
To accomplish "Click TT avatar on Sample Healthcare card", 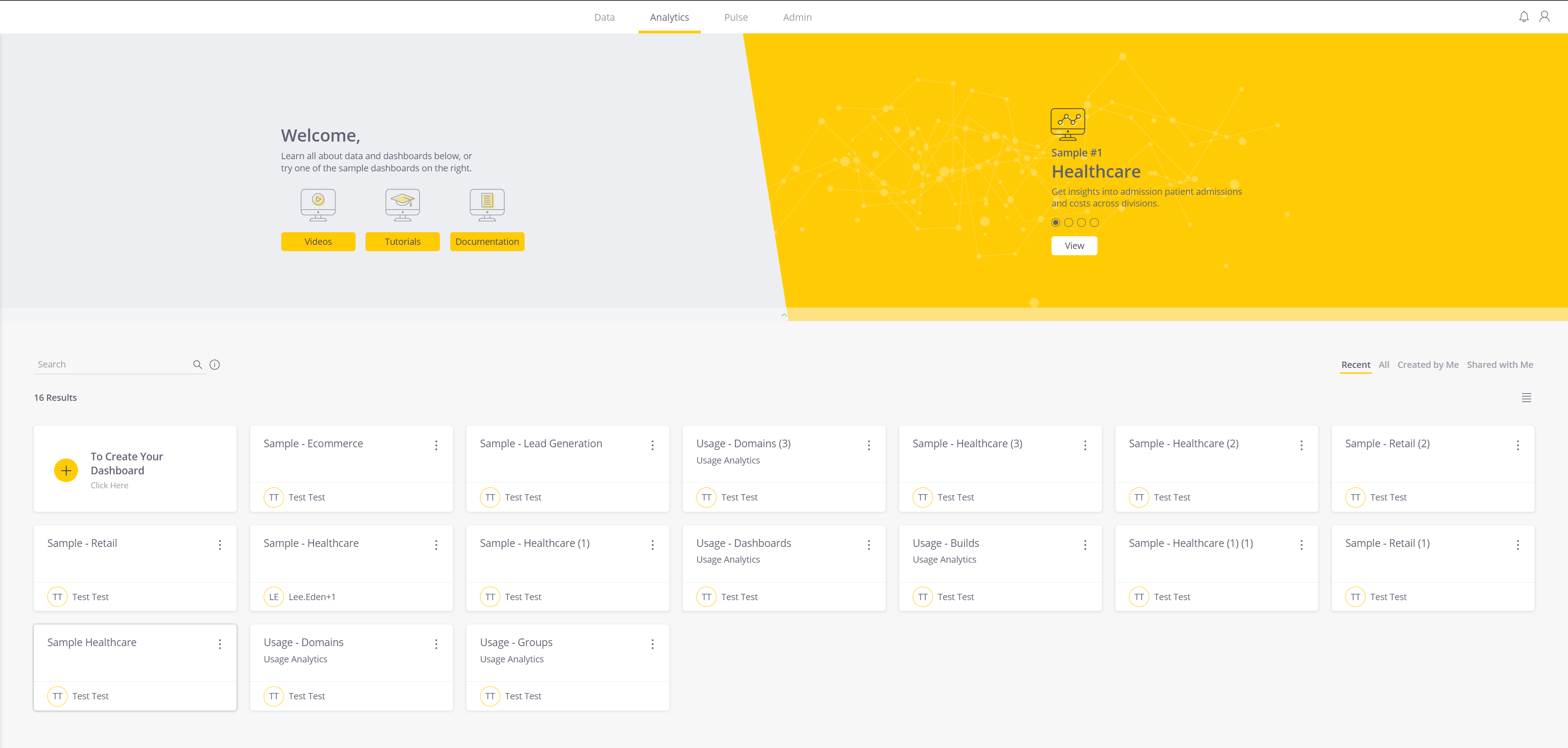I will tap(57, 696).
